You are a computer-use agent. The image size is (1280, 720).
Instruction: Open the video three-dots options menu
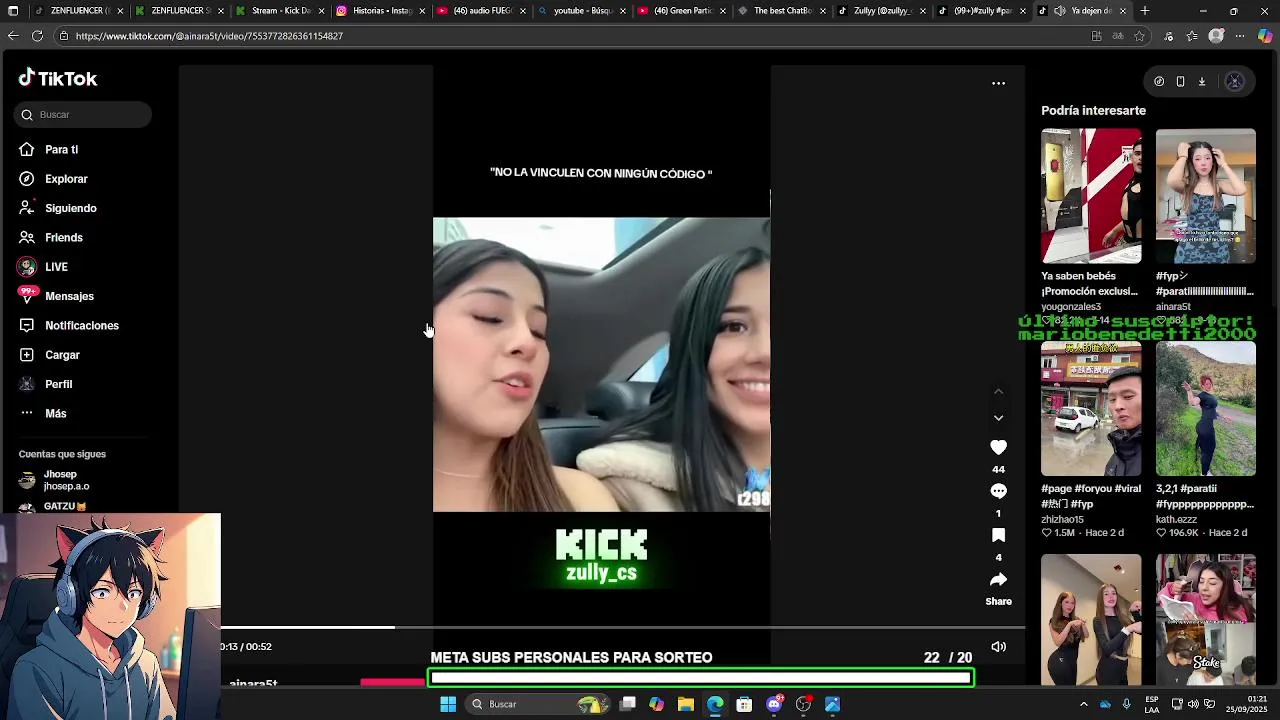998,83
